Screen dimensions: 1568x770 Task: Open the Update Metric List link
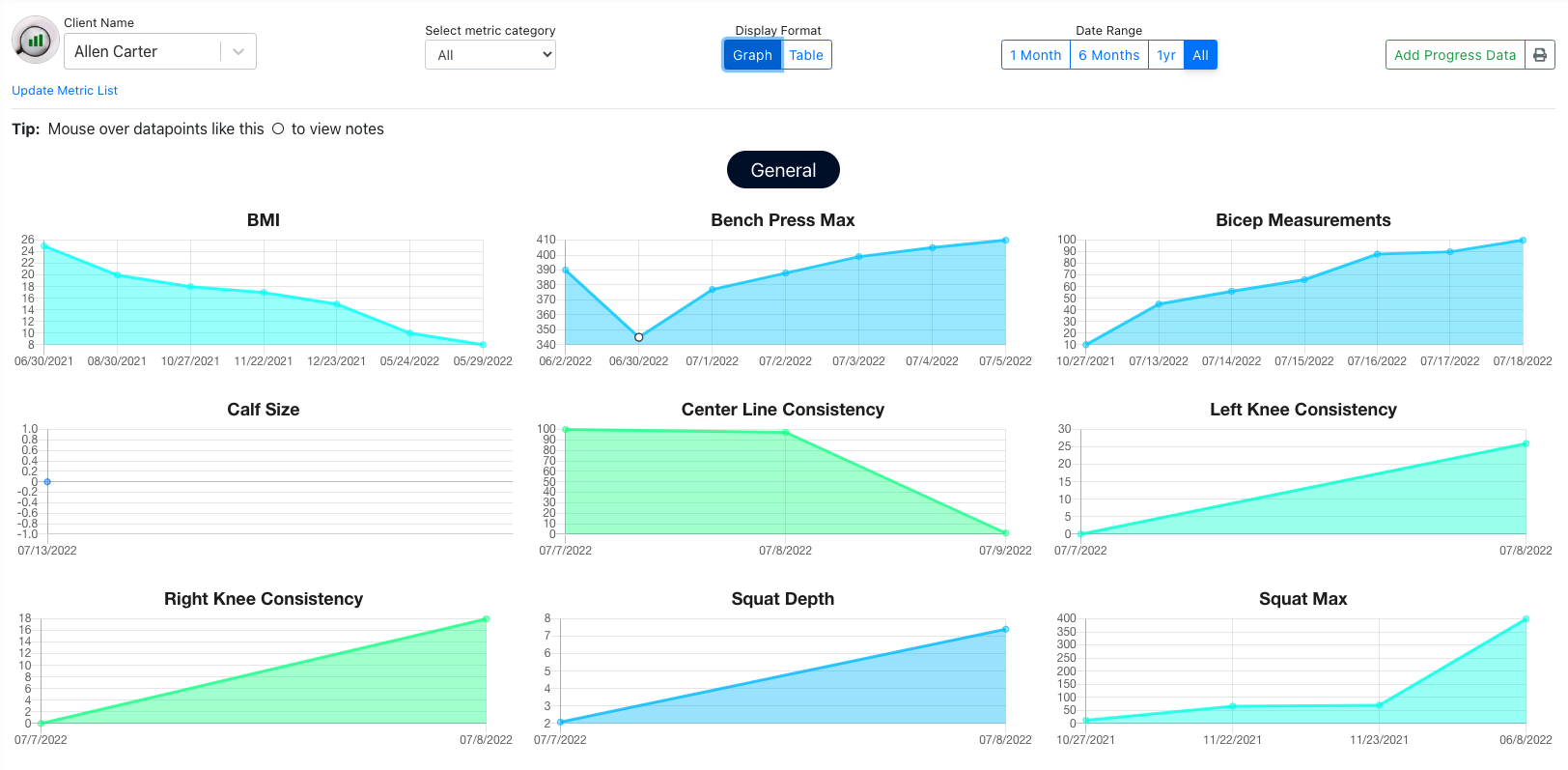coord(65,90)
